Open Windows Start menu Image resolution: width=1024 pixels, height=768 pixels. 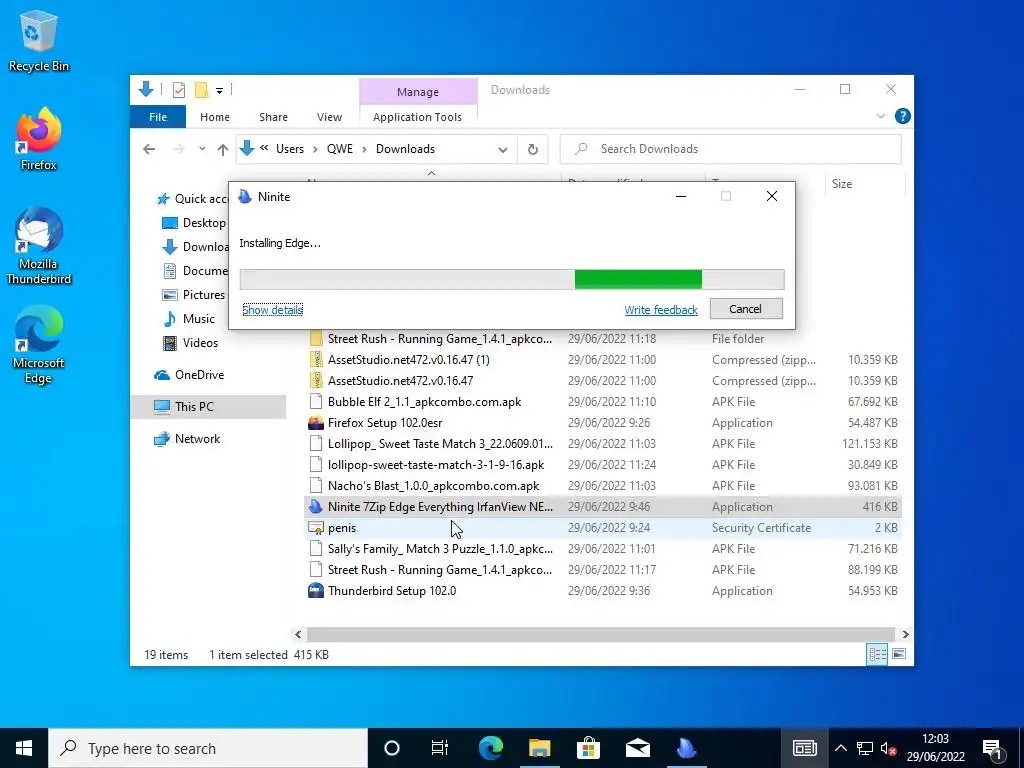[x=24, y=748]
